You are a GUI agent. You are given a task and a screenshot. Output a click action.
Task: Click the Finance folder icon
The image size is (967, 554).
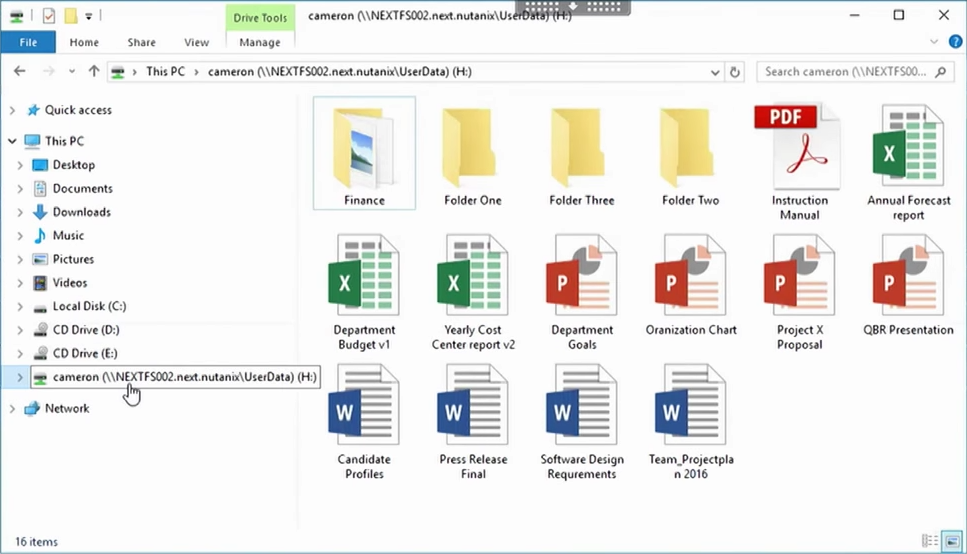364,148
